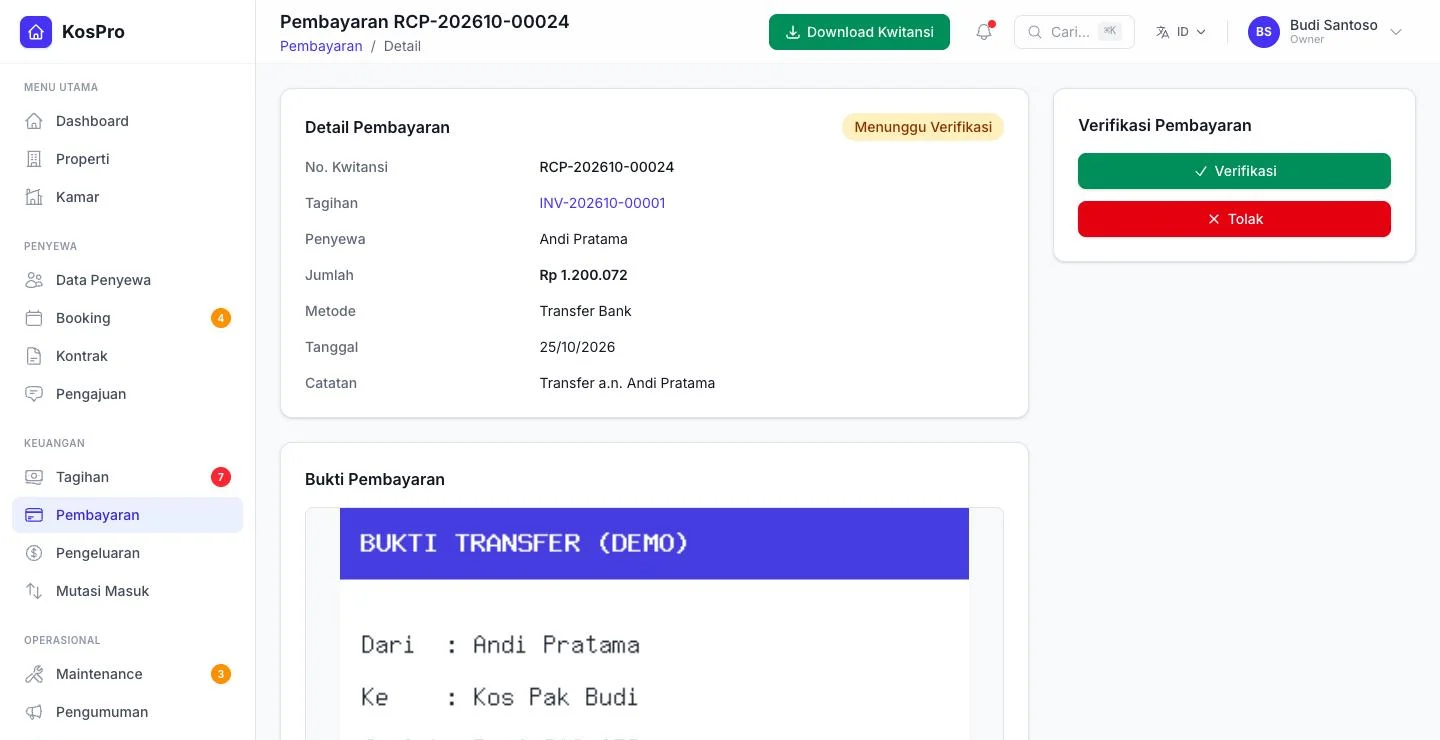Open the Kontrak menu item
The height and width of the screenshot is (740, 1440).
coord(127,356)
